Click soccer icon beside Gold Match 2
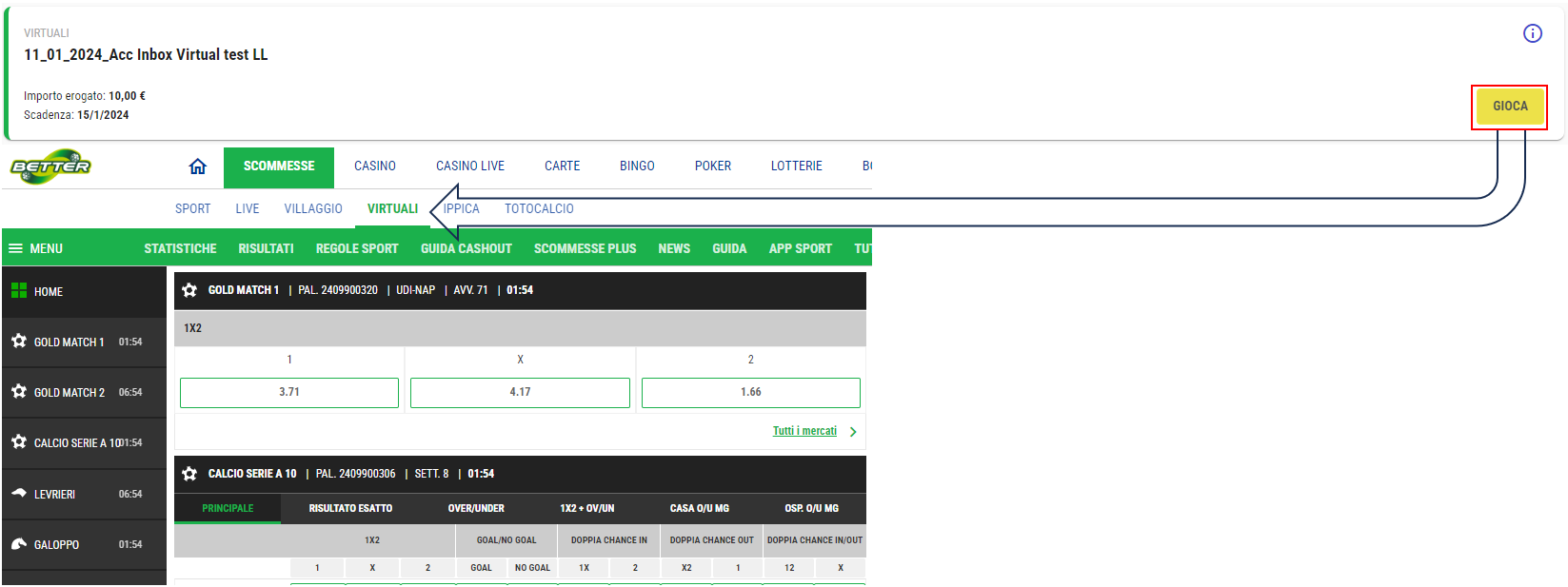Screen dimensions: 1568x587 19,392
